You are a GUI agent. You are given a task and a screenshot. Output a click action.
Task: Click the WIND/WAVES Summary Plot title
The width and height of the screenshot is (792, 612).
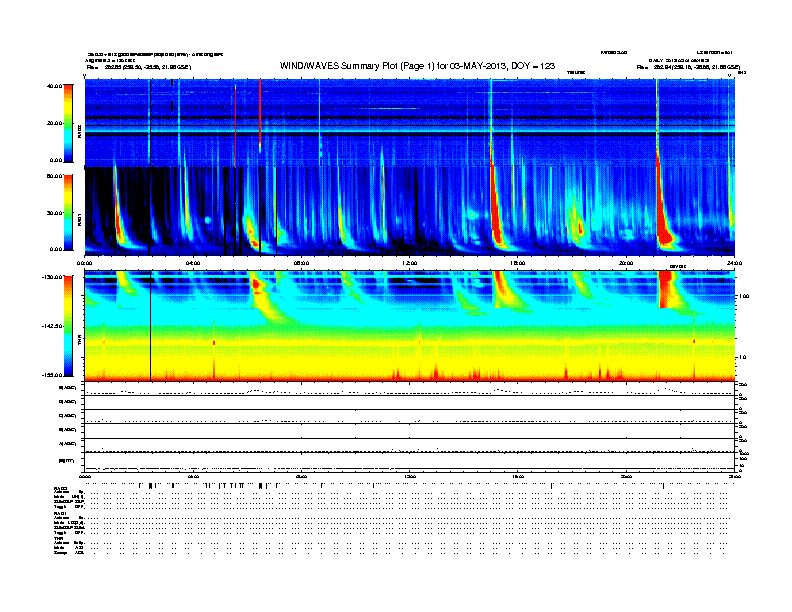tap(417, 66)
